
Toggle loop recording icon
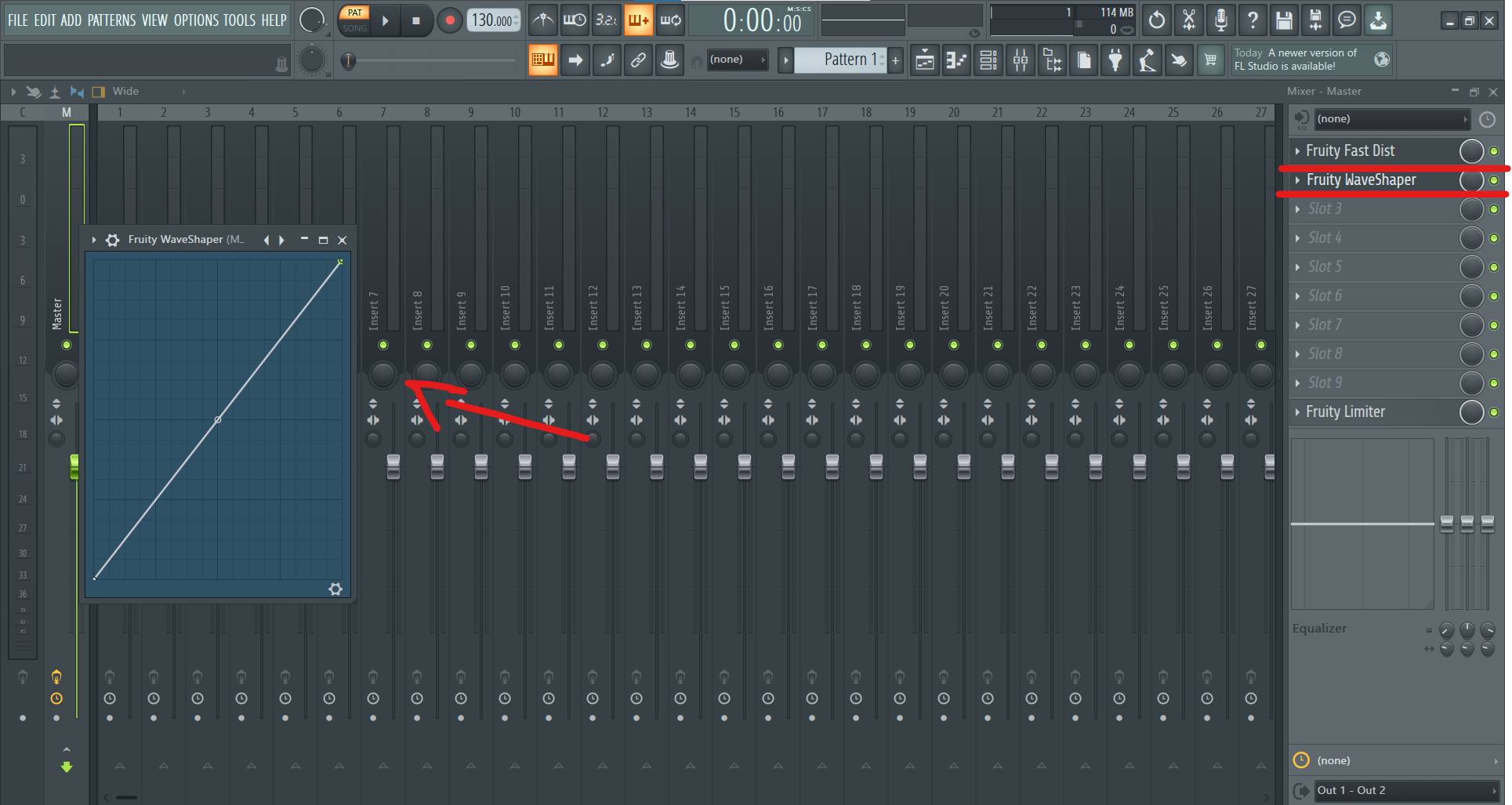click(670, 20)
